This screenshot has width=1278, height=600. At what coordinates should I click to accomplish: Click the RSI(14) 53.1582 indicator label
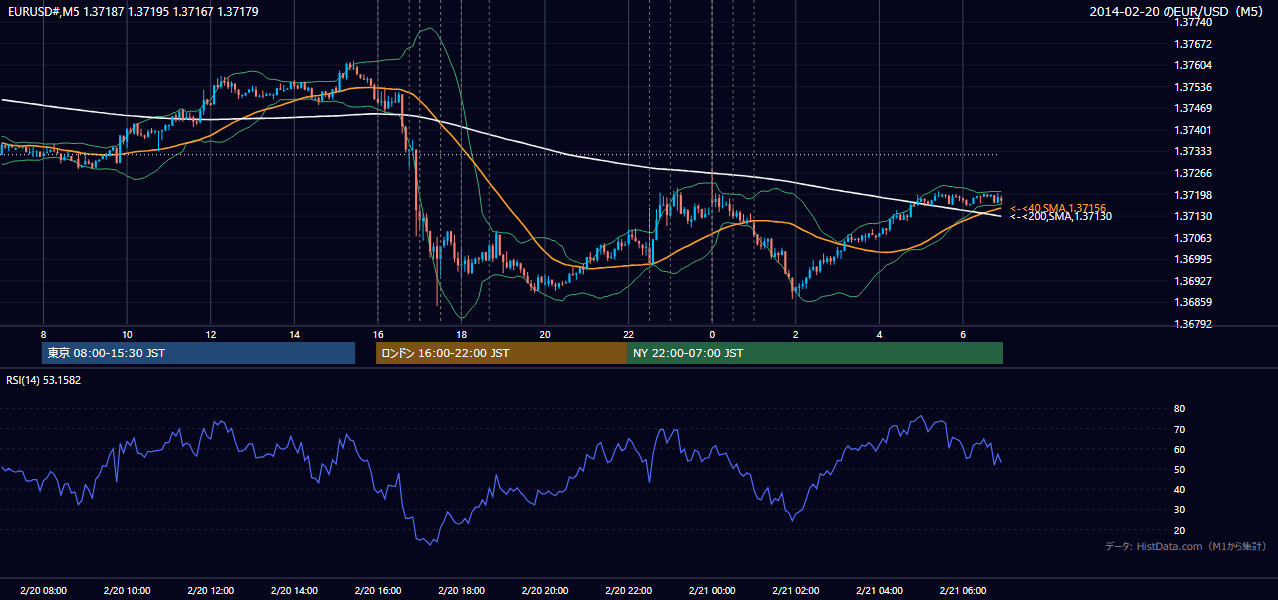pyautogui.click(x=44, y=380)
